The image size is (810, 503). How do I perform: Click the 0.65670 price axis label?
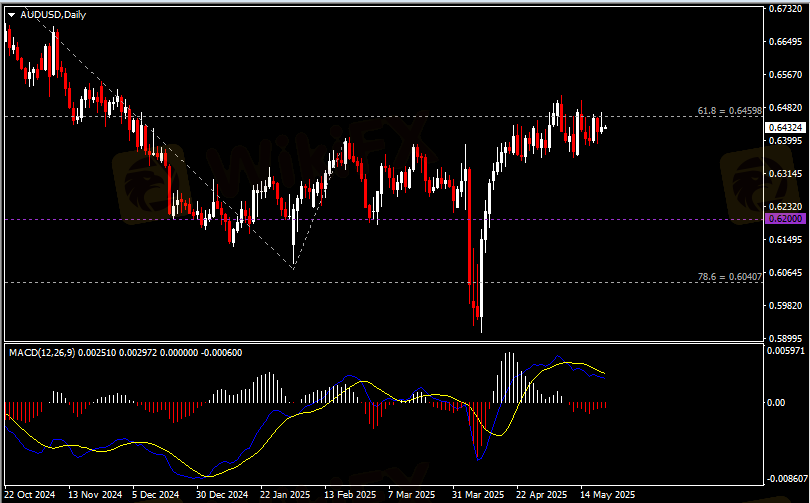click(785, 75)
